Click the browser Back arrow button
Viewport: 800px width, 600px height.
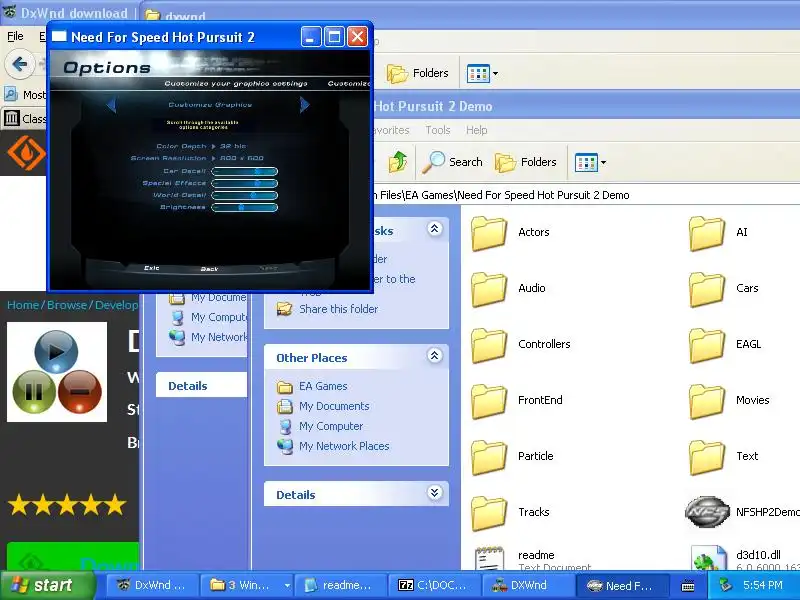pyautogui.click(x=19, y=64)
